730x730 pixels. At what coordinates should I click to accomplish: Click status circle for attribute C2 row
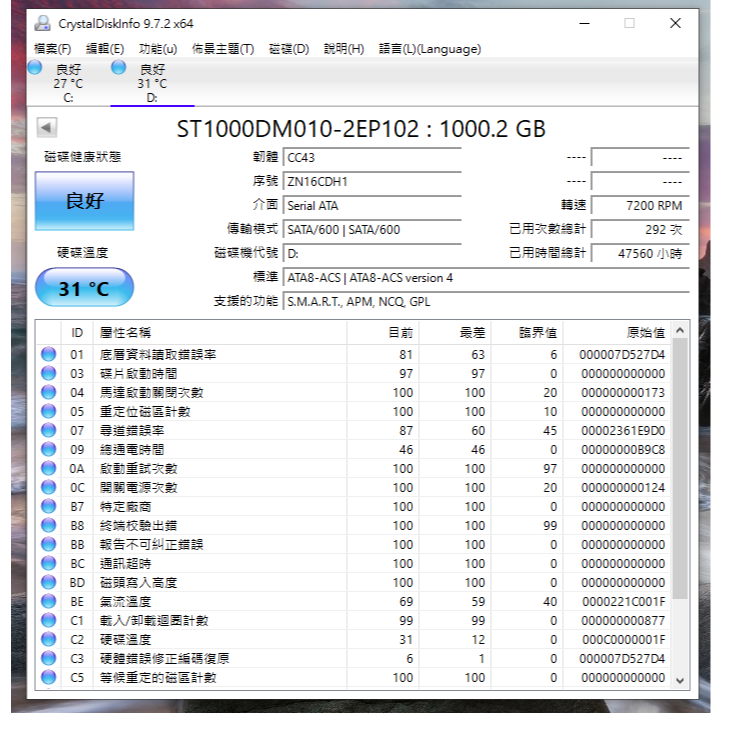click(x=48, y=640)
